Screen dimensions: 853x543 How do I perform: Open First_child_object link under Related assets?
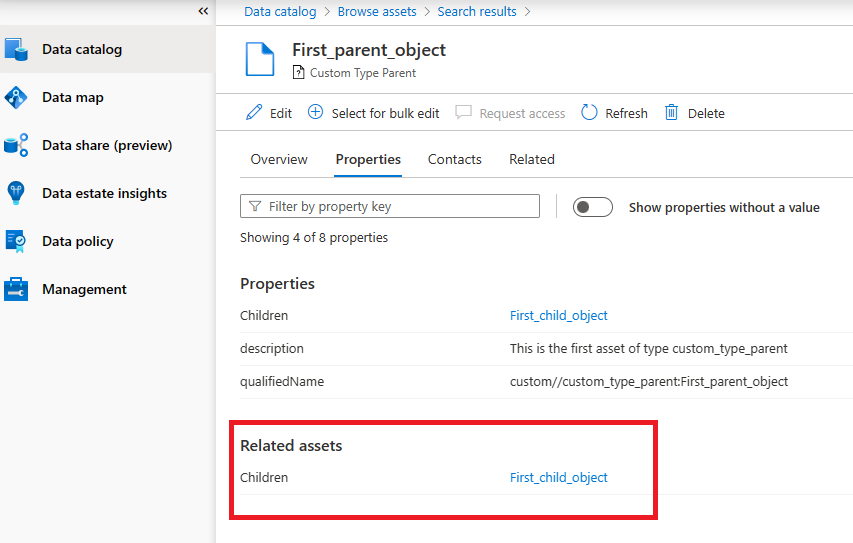559,478
